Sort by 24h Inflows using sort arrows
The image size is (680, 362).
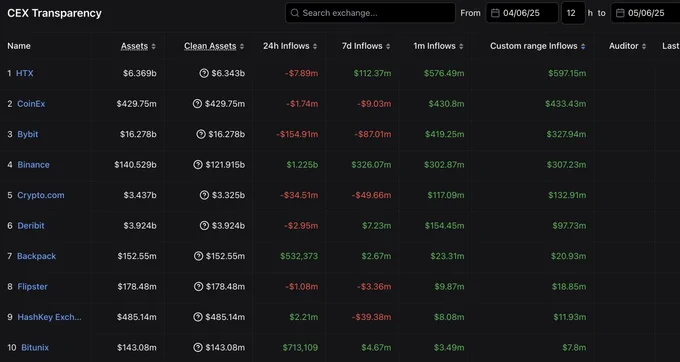[x=315, y=46]
